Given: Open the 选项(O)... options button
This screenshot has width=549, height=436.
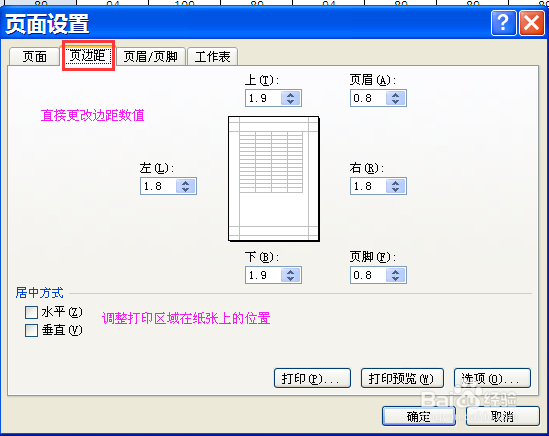Looking at the screenshot, I should point(492,378).
